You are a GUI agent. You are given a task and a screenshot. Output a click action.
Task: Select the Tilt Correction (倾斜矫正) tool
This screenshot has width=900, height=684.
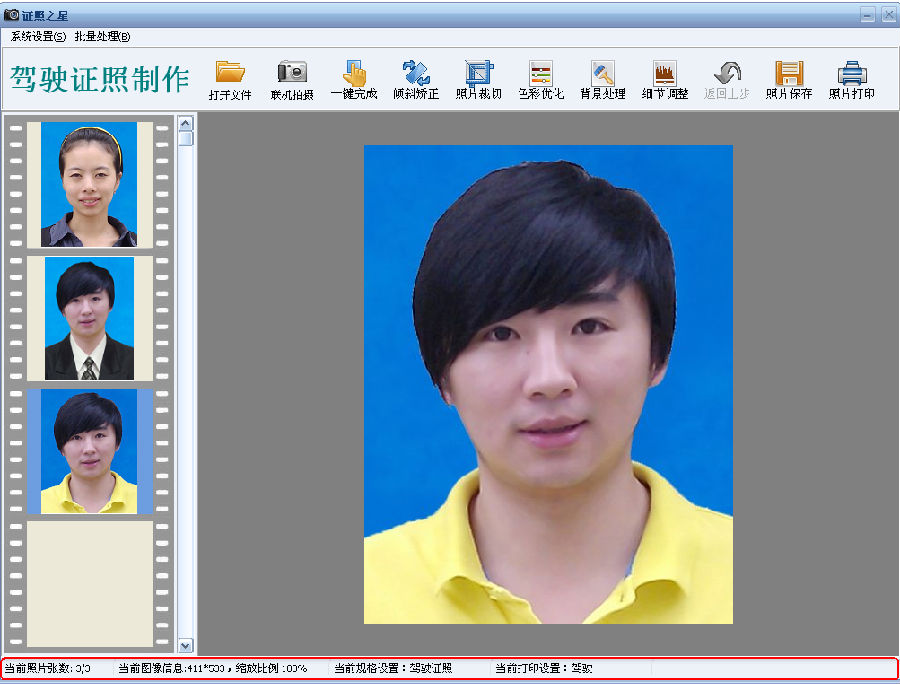pyautogui.click(x=416, y=73)
